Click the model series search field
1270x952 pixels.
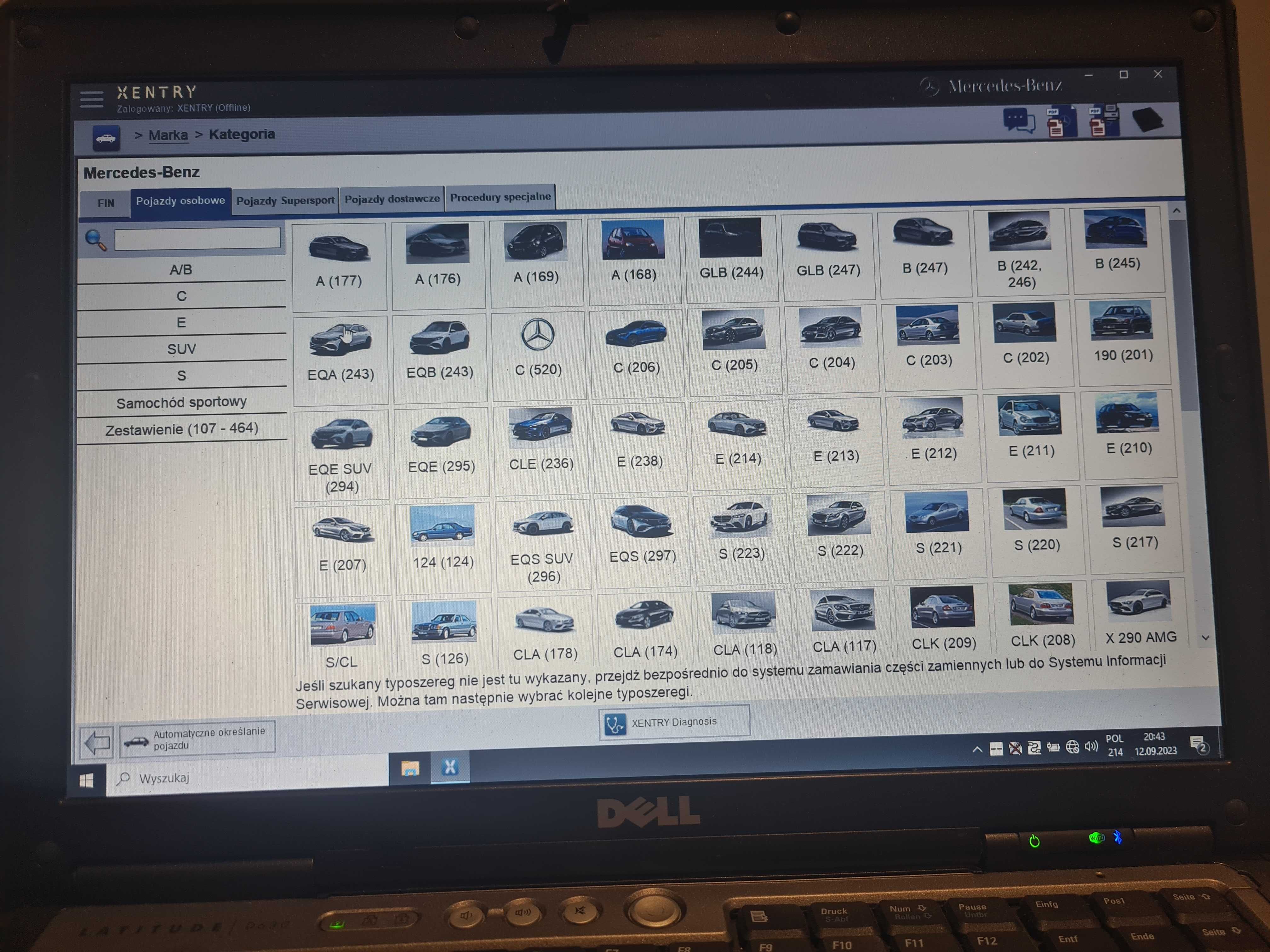pyautogui.click(x=197, y=238)
